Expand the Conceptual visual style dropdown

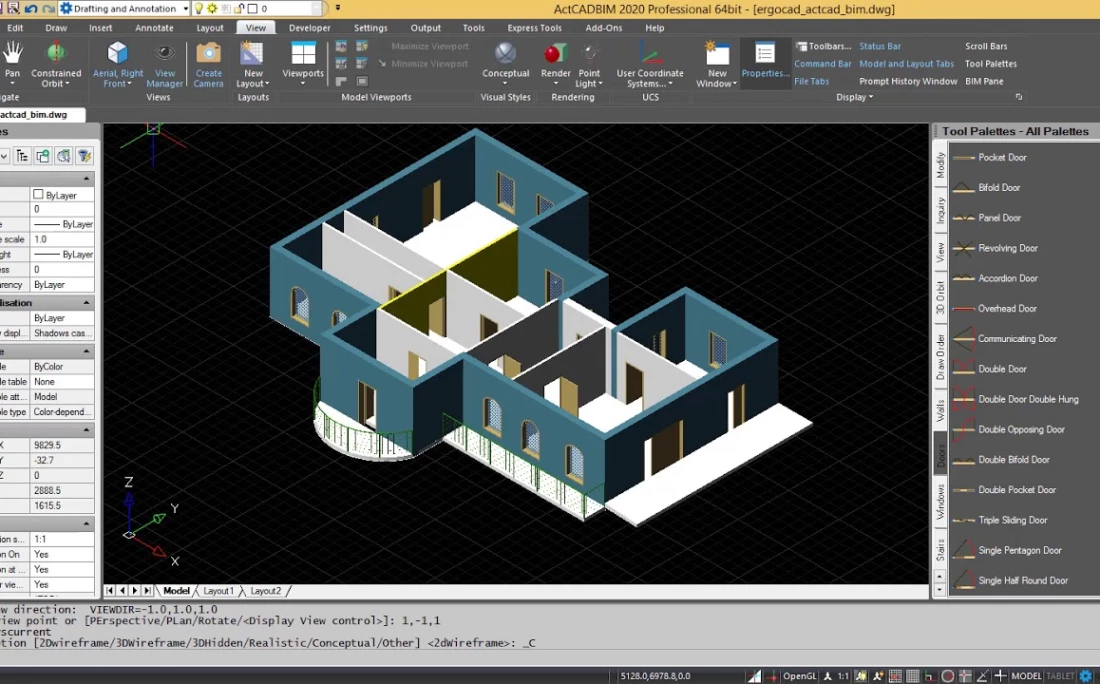click(x=506, y=84)
